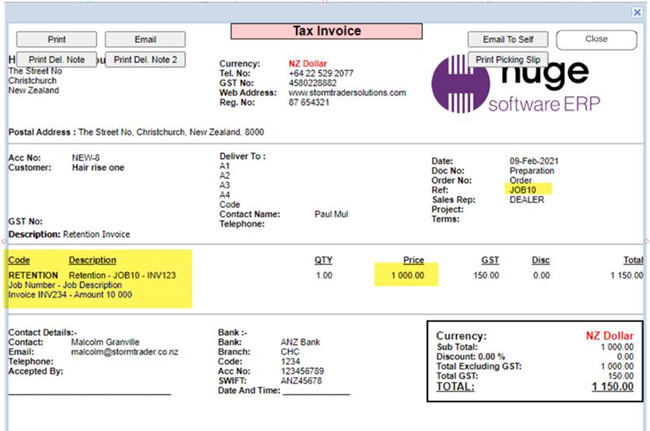Click the Description column header
650x431 pixels.
(92, 260)
